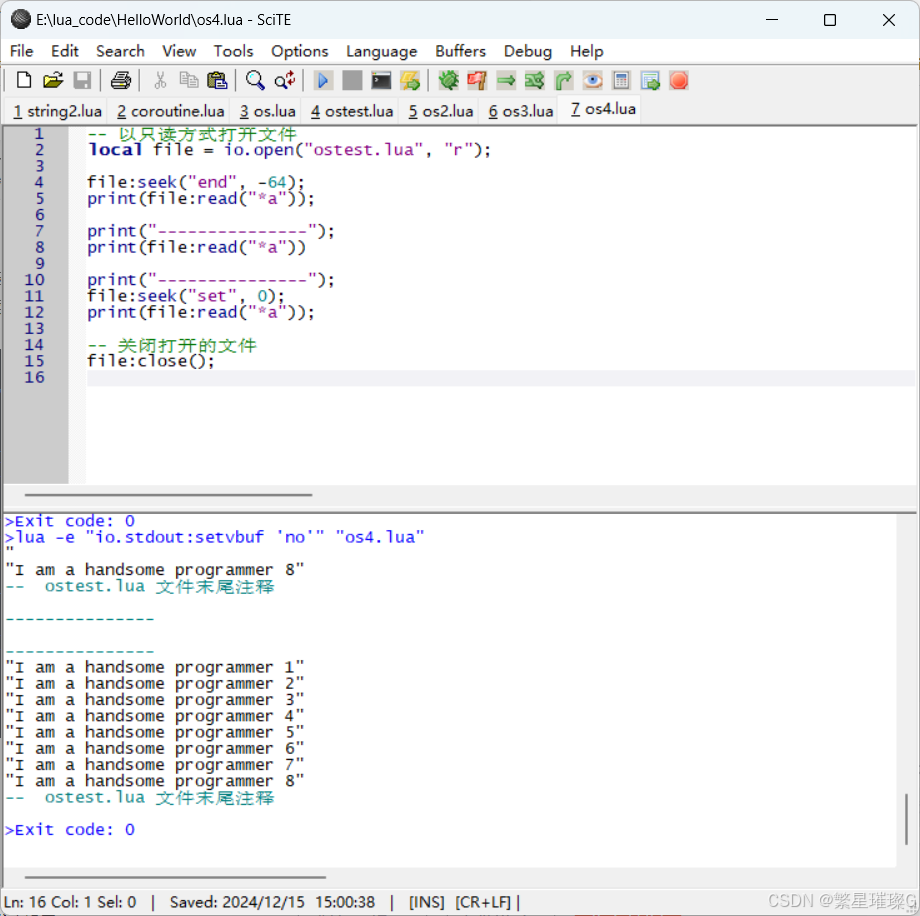Click the io.open line of code
This screenshot has width=920, height=916.
point(289,150)
